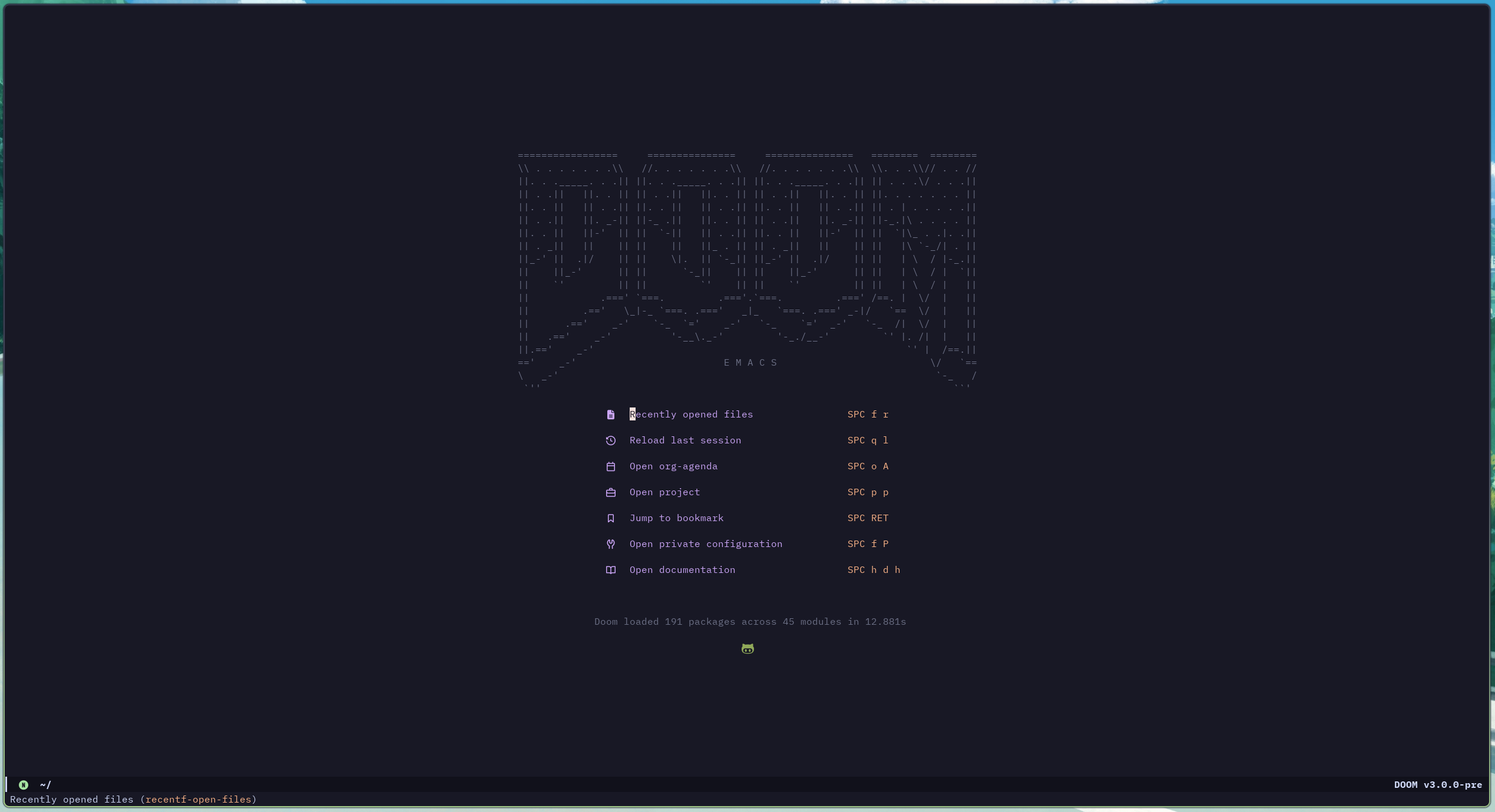The height and width of the screenshot is (812, 1495).
Task: Click the file icon beside Recently opened files
Action: 611,415
